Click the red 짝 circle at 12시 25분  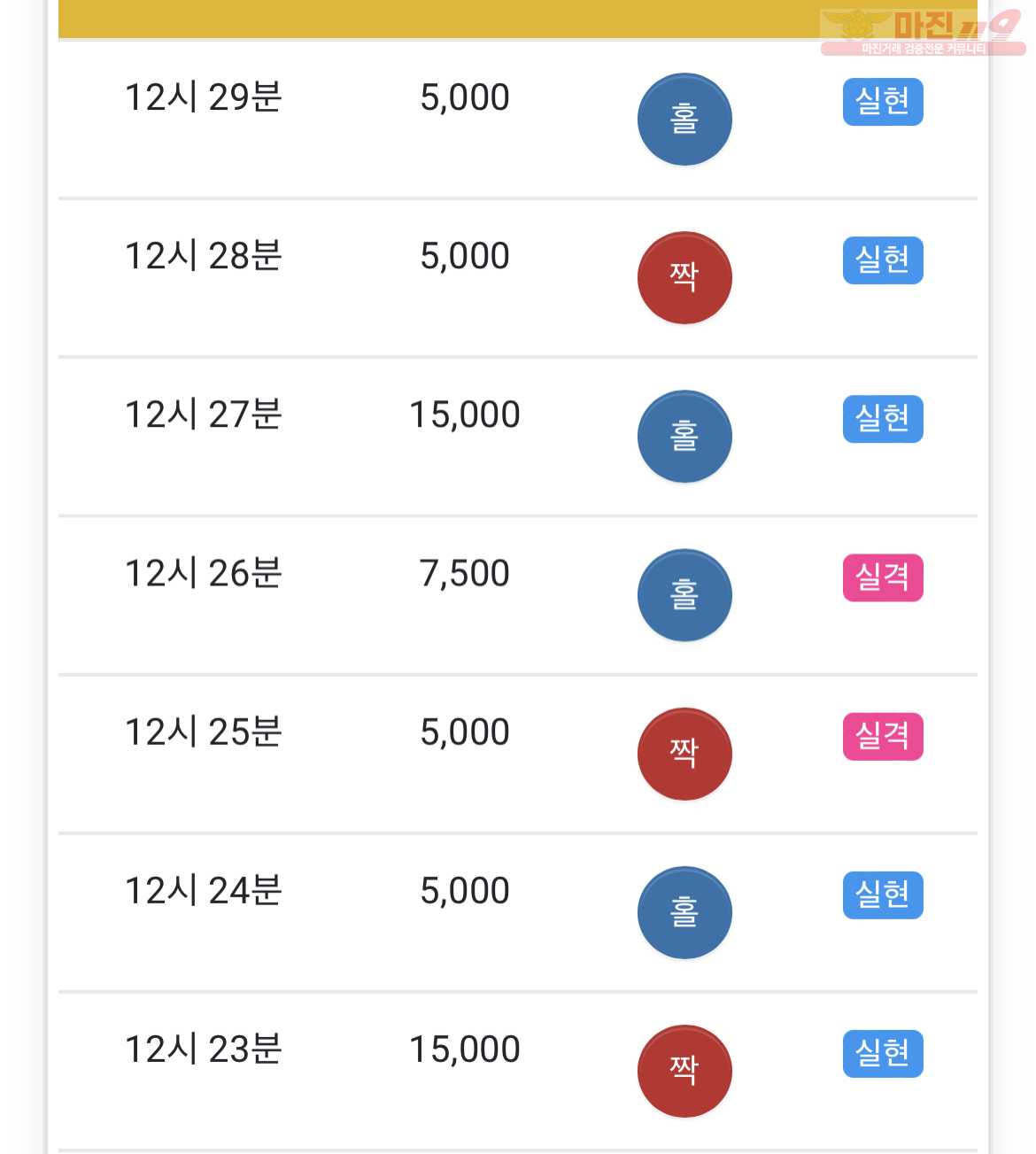pyautogui.click(x=684, y=754)
